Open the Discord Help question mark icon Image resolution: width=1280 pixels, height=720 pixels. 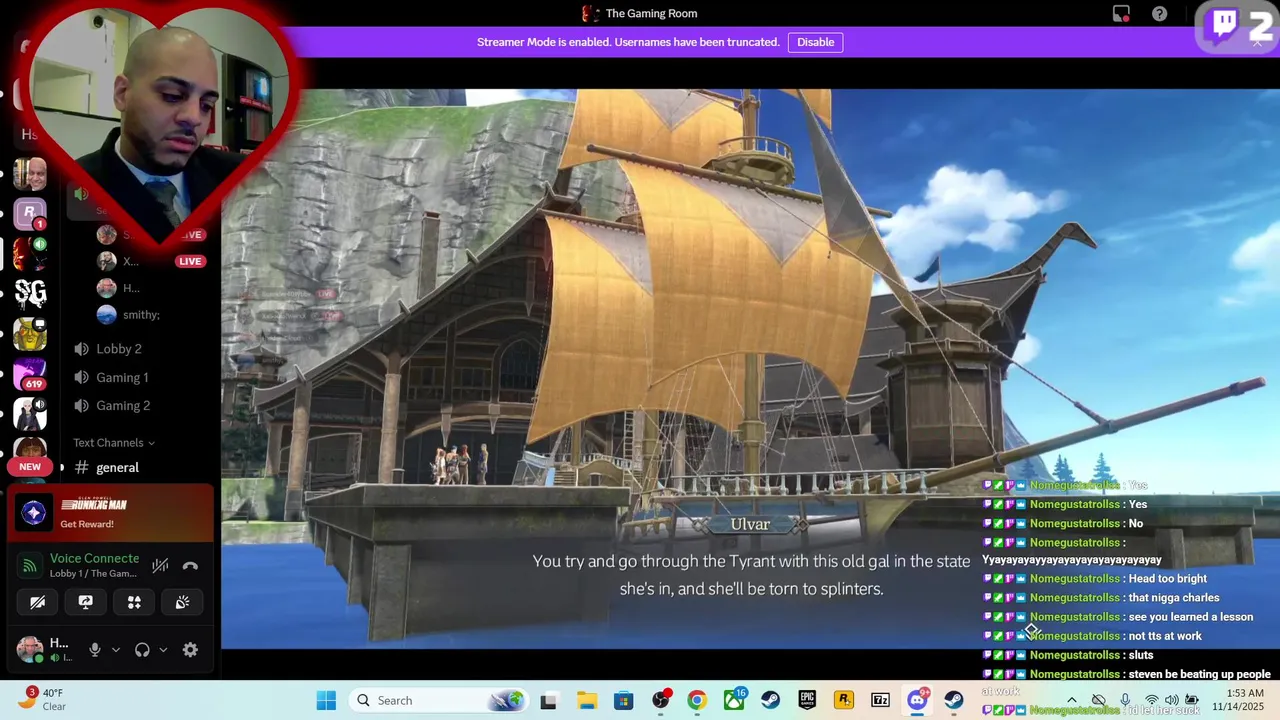point(1159,14)
